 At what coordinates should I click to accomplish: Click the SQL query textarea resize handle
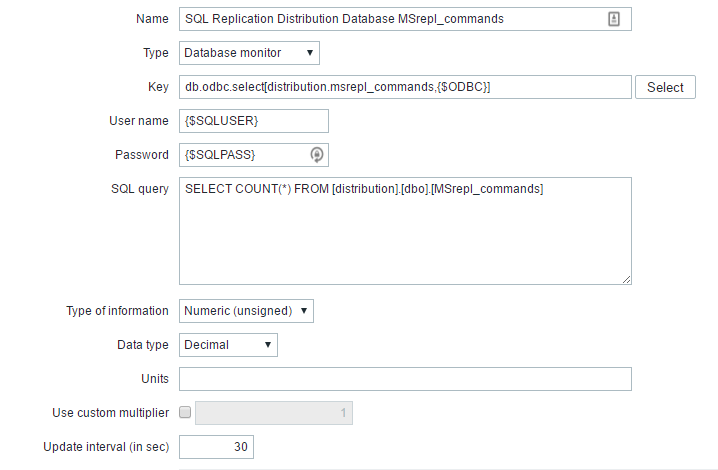[x=626, y=279]
